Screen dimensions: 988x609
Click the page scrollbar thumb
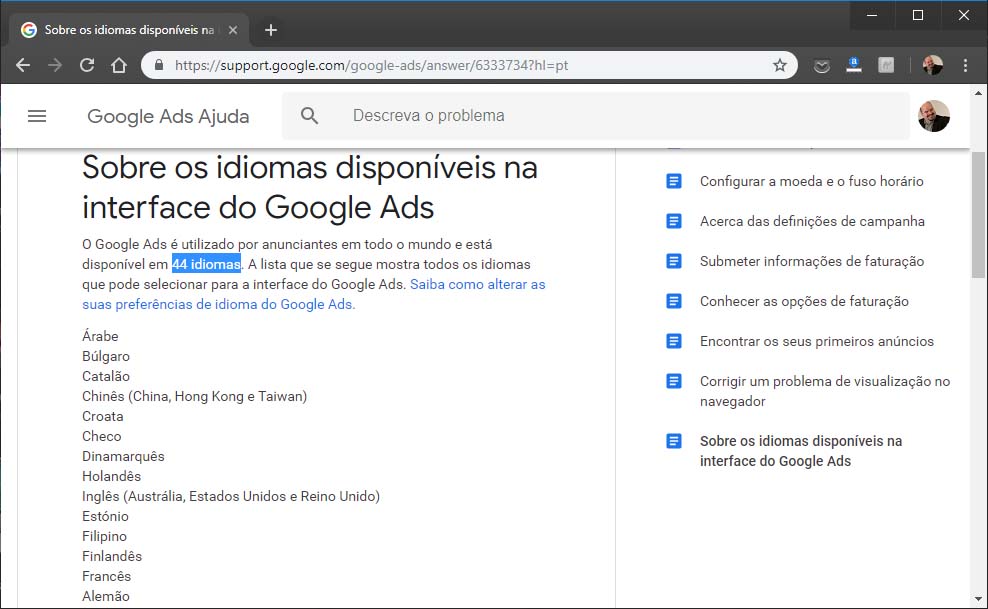point(978,214)
